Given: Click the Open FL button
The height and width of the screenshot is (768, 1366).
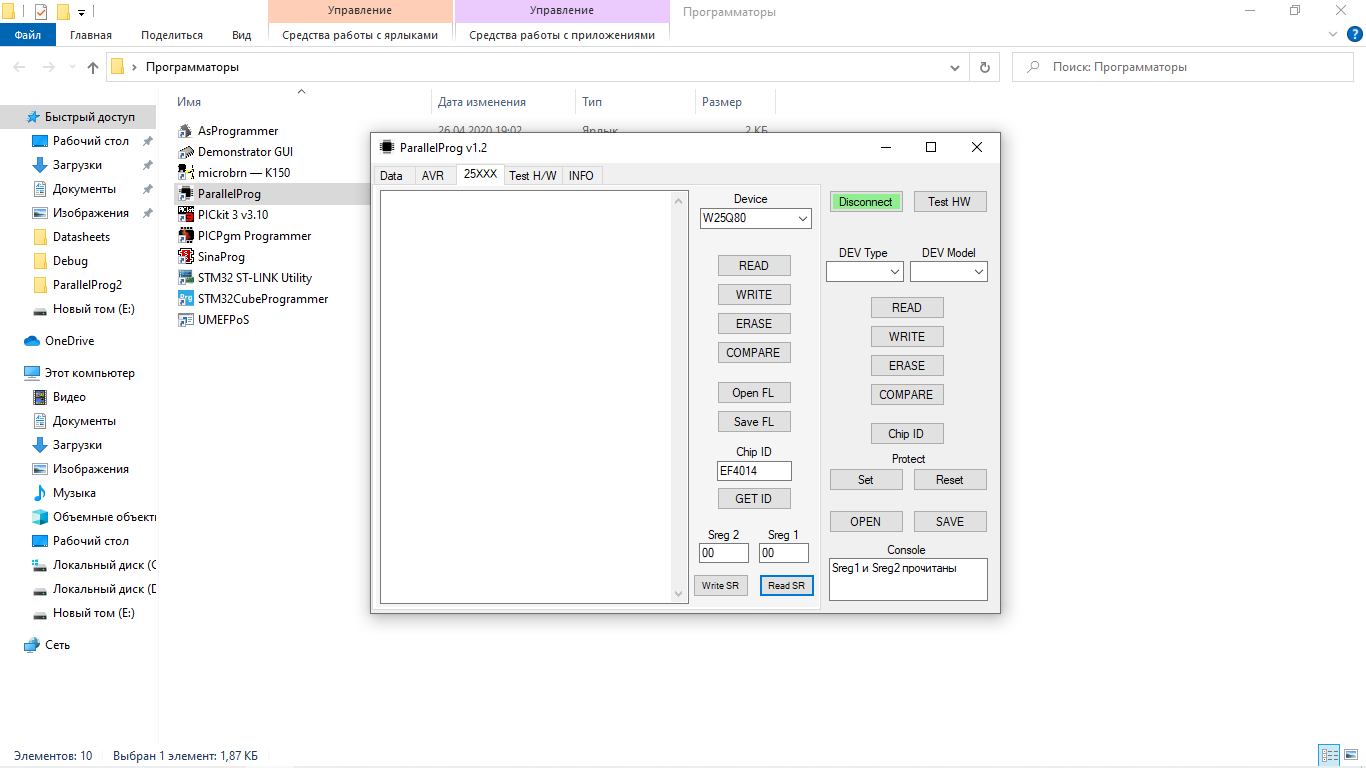Looking at the screenshot, I should [x=754, y=393].
